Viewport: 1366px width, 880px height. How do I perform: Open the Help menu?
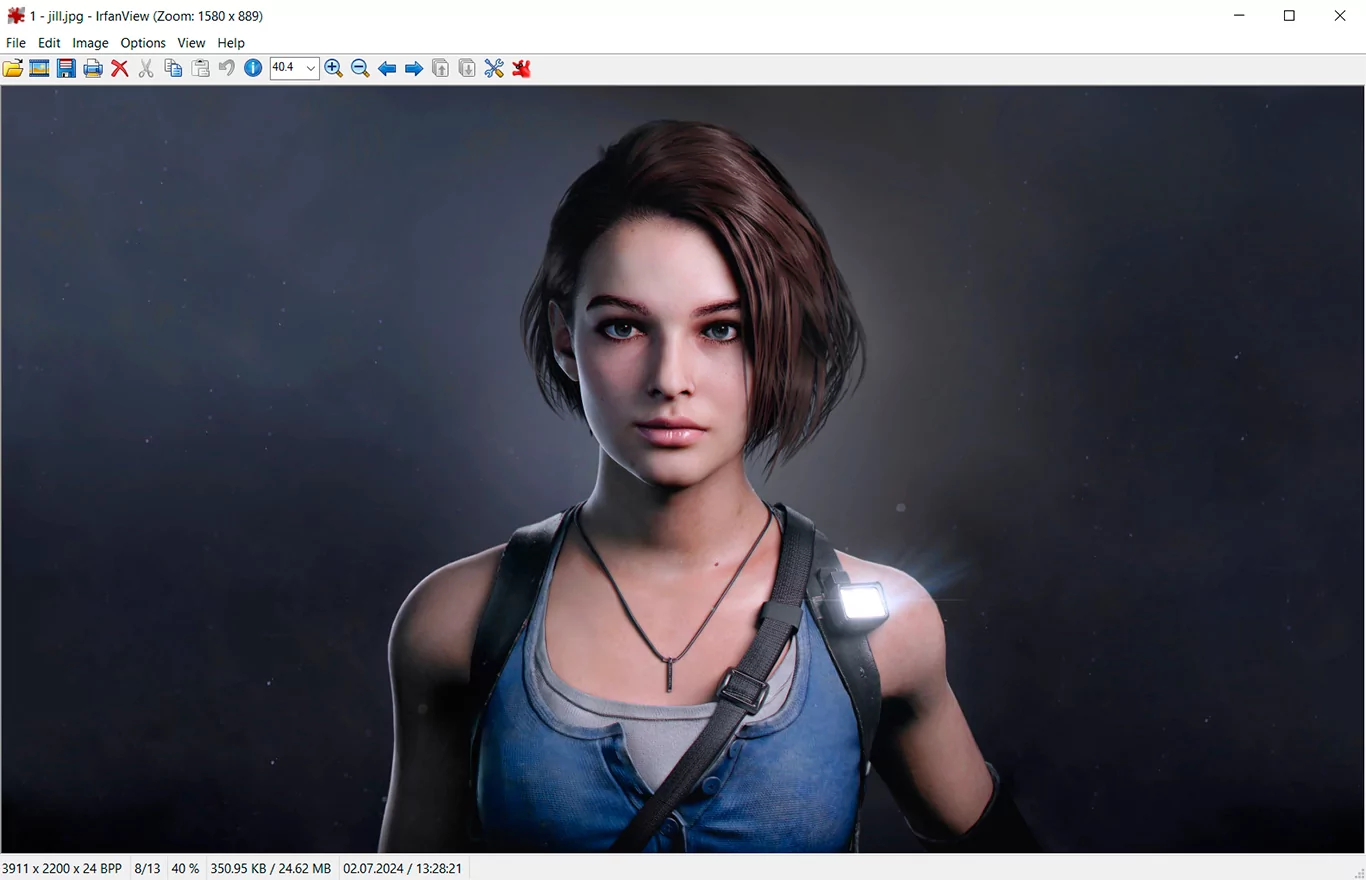coord(231,43)
